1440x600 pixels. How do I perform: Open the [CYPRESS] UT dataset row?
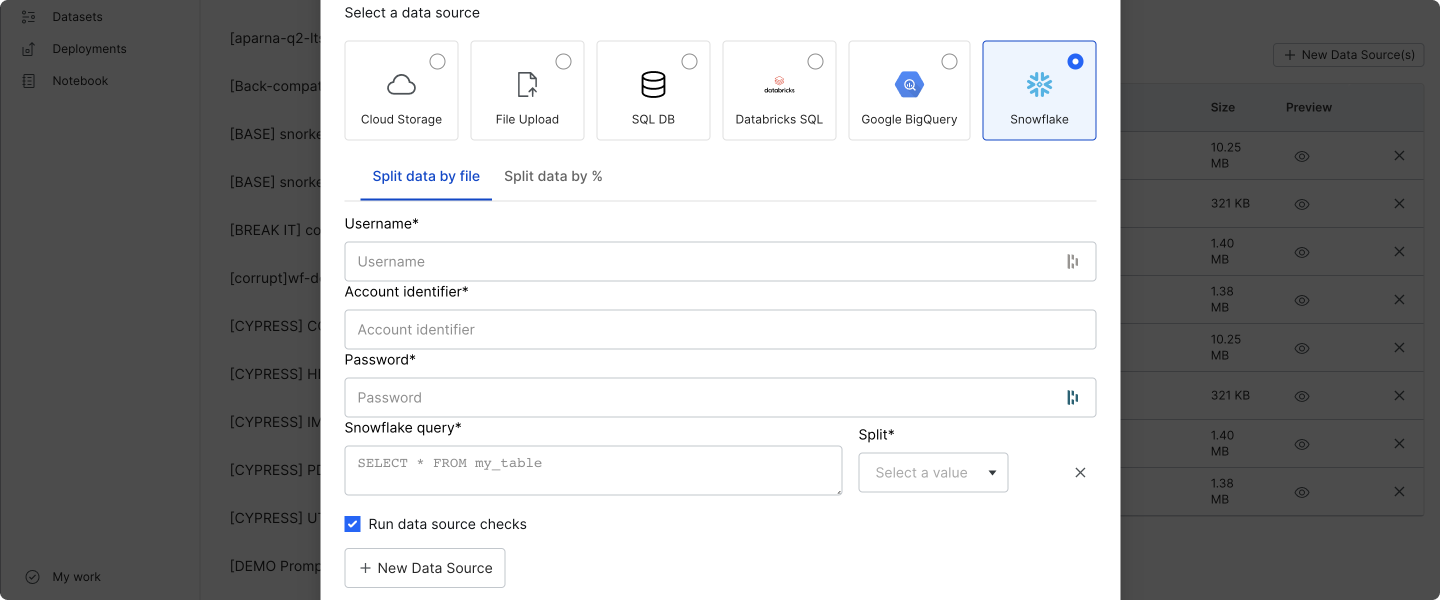275,518
